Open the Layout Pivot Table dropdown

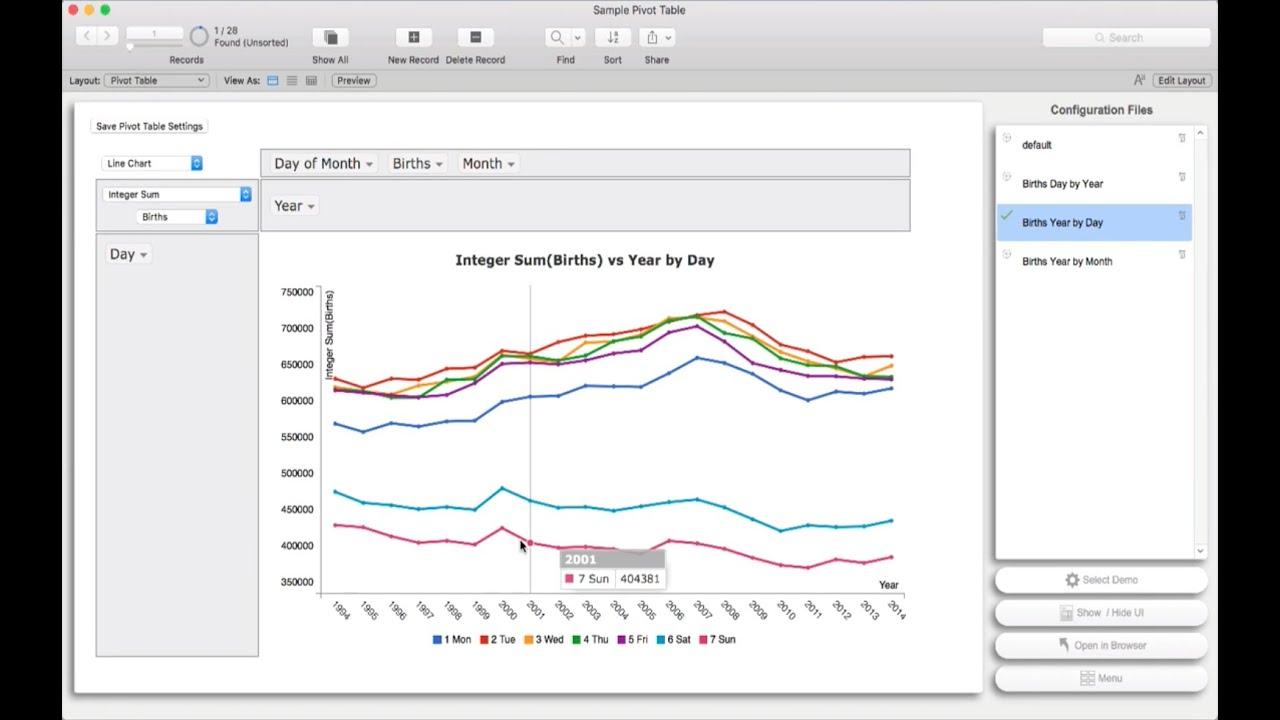pyautogui.click(x=155, y=80)
